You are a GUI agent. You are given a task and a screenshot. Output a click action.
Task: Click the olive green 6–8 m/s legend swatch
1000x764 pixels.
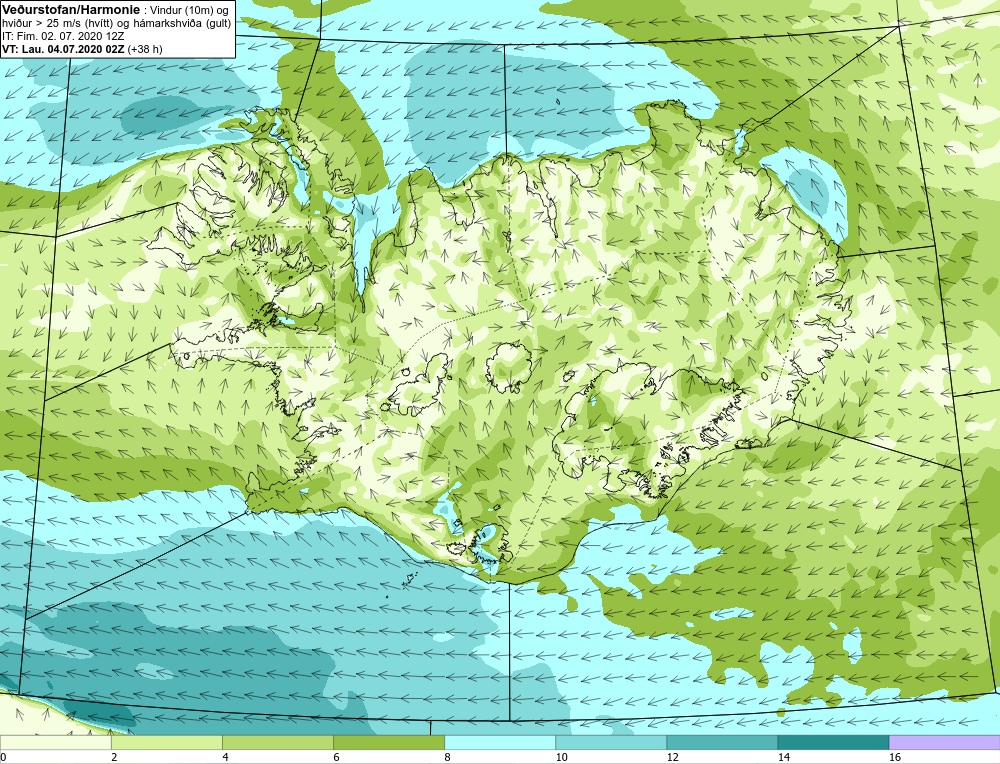point(389,742)
